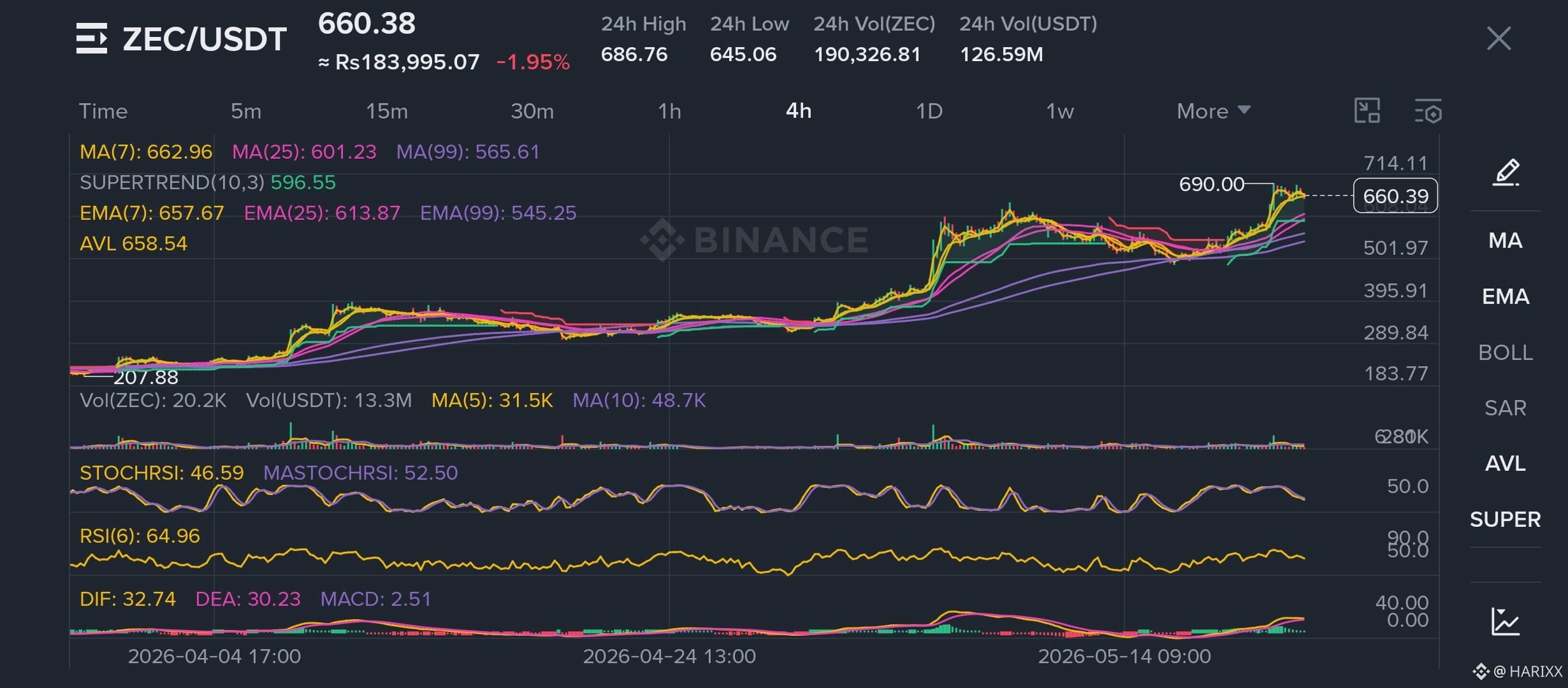This screenshot has height=688, width=1568.
Task: Click the MA(99): 565.61 label
Action: tap(468, 152)
